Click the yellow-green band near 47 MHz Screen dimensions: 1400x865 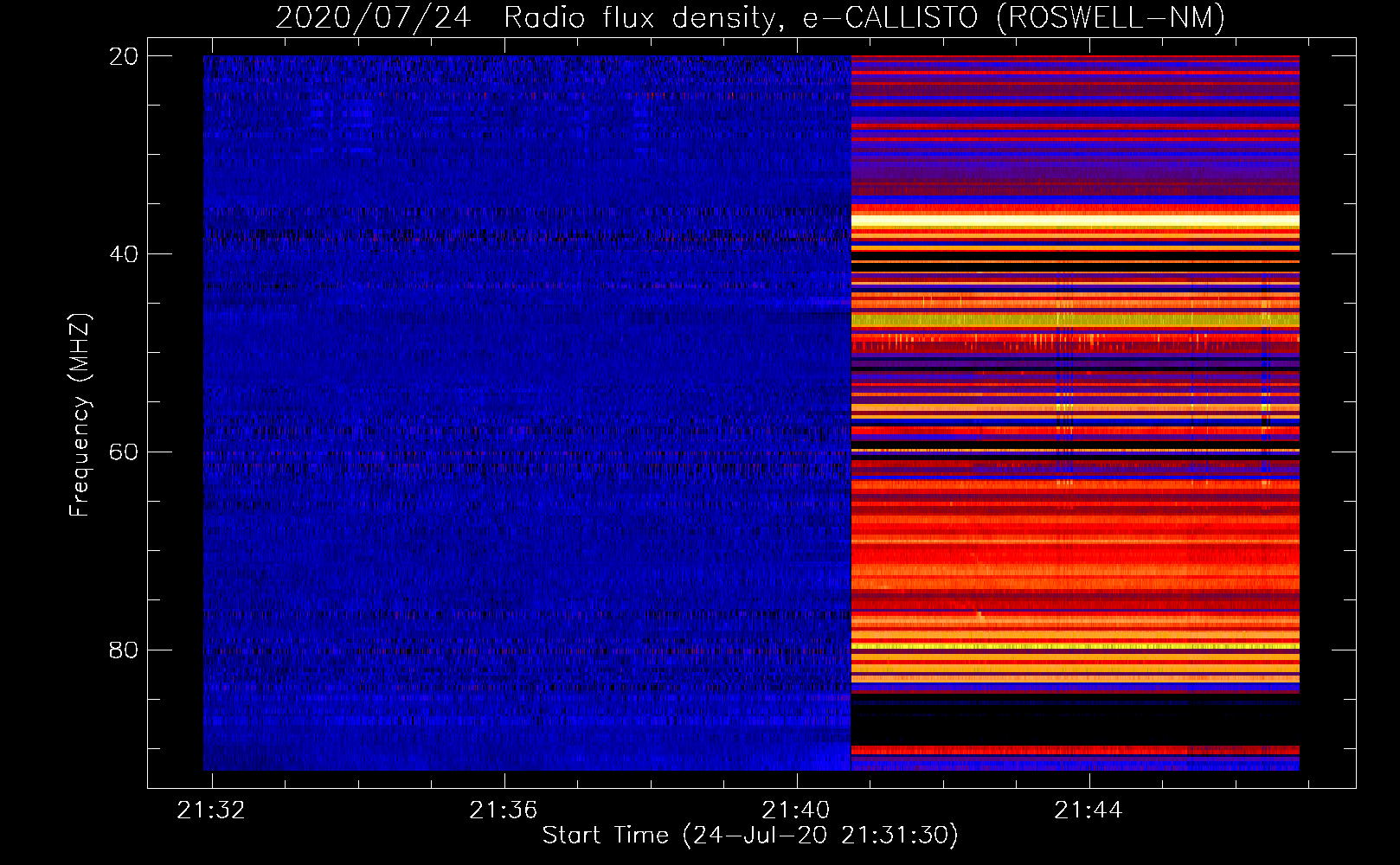tap(1076, 320)
